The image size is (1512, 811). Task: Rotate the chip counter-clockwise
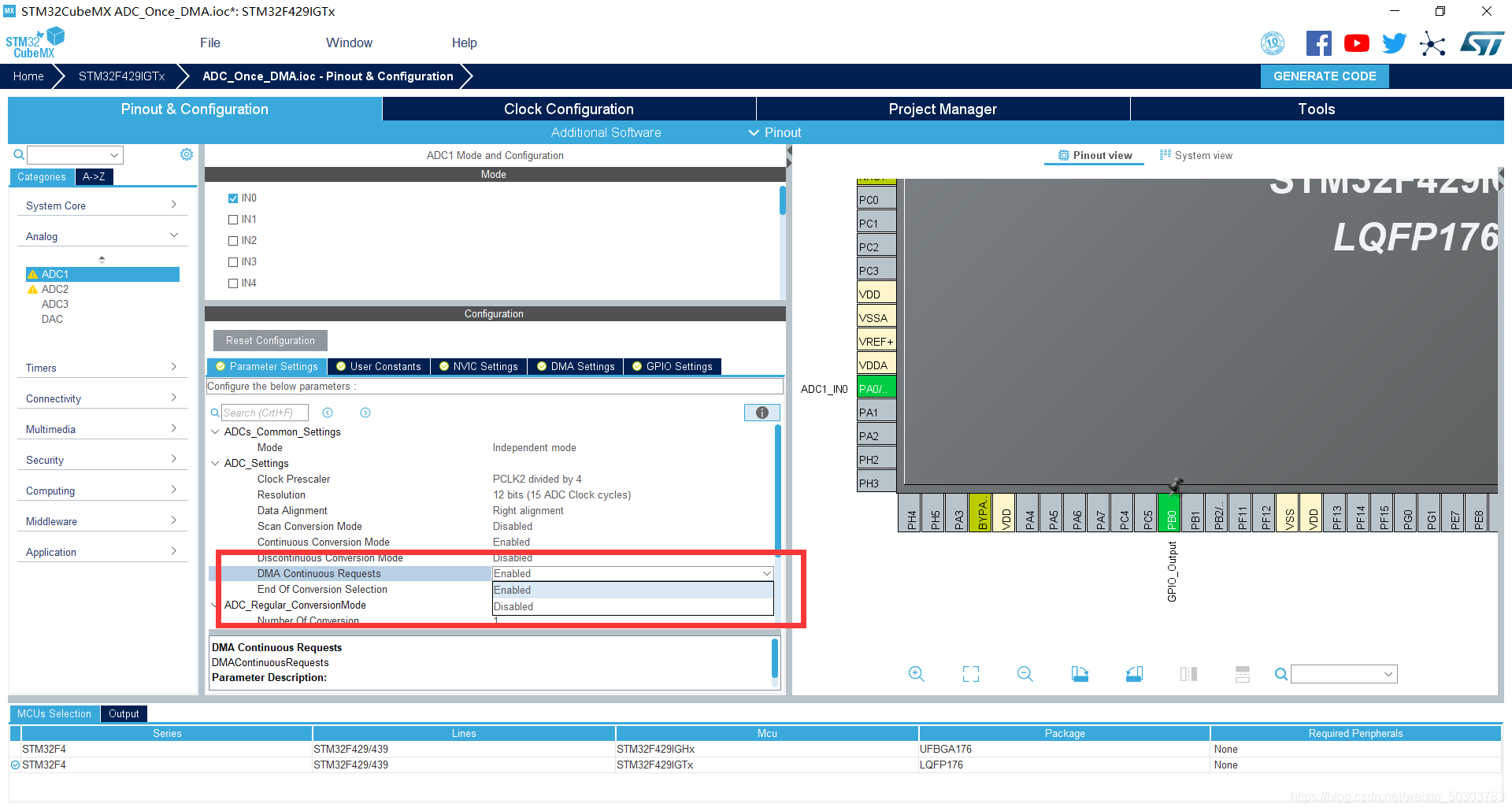click(x=1134, y=674)
